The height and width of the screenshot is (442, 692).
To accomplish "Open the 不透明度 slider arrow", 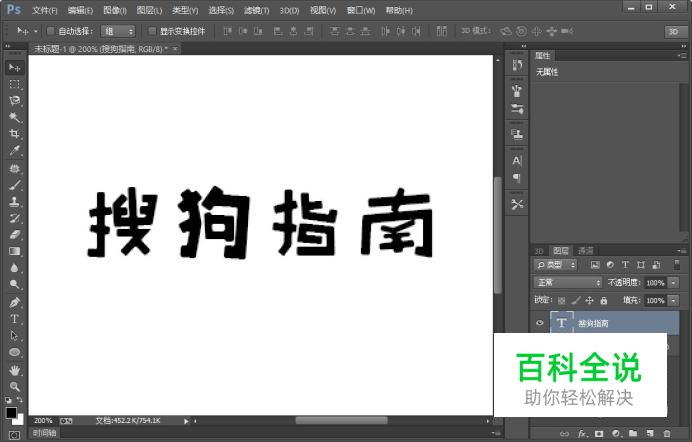I will [673, 283].
